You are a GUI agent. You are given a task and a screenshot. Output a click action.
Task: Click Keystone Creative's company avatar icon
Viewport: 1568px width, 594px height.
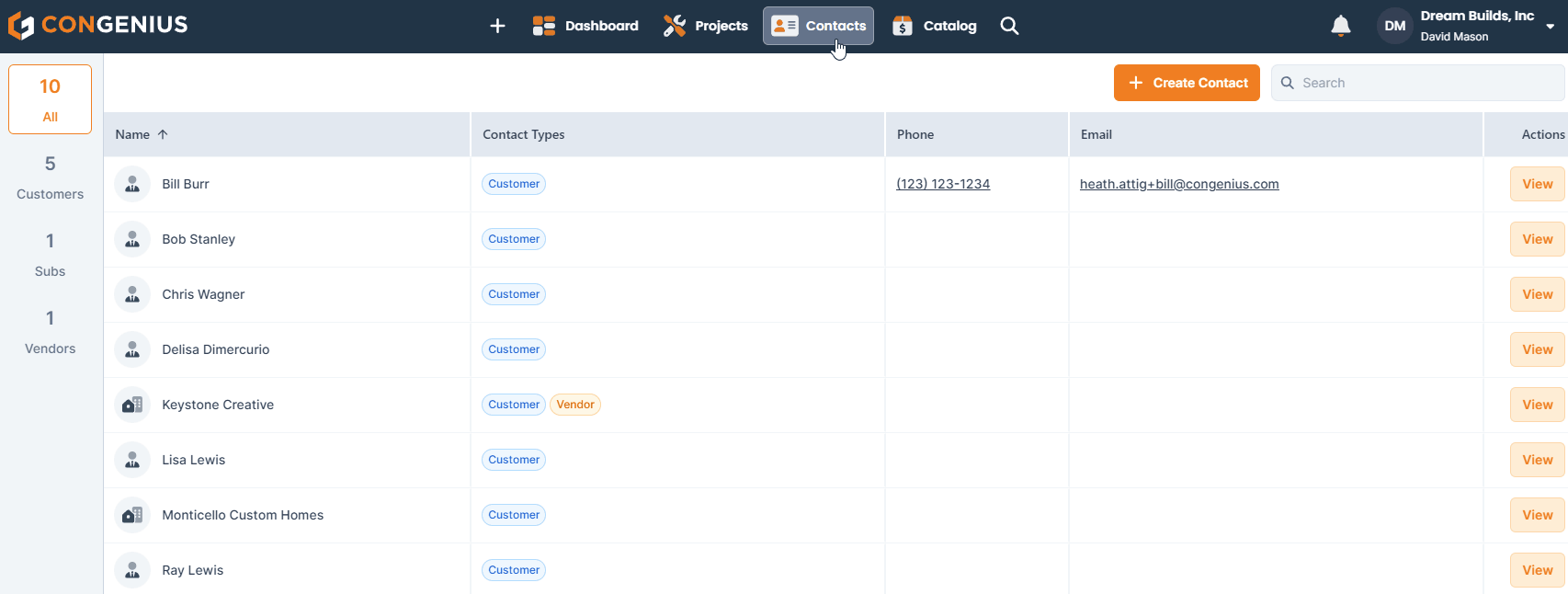tap(132, 405)
